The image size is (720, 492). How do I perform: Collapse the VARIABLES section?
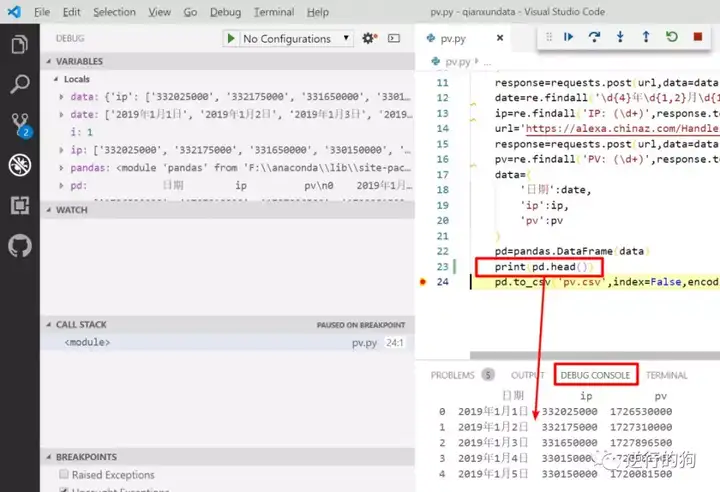click(49, 61)
